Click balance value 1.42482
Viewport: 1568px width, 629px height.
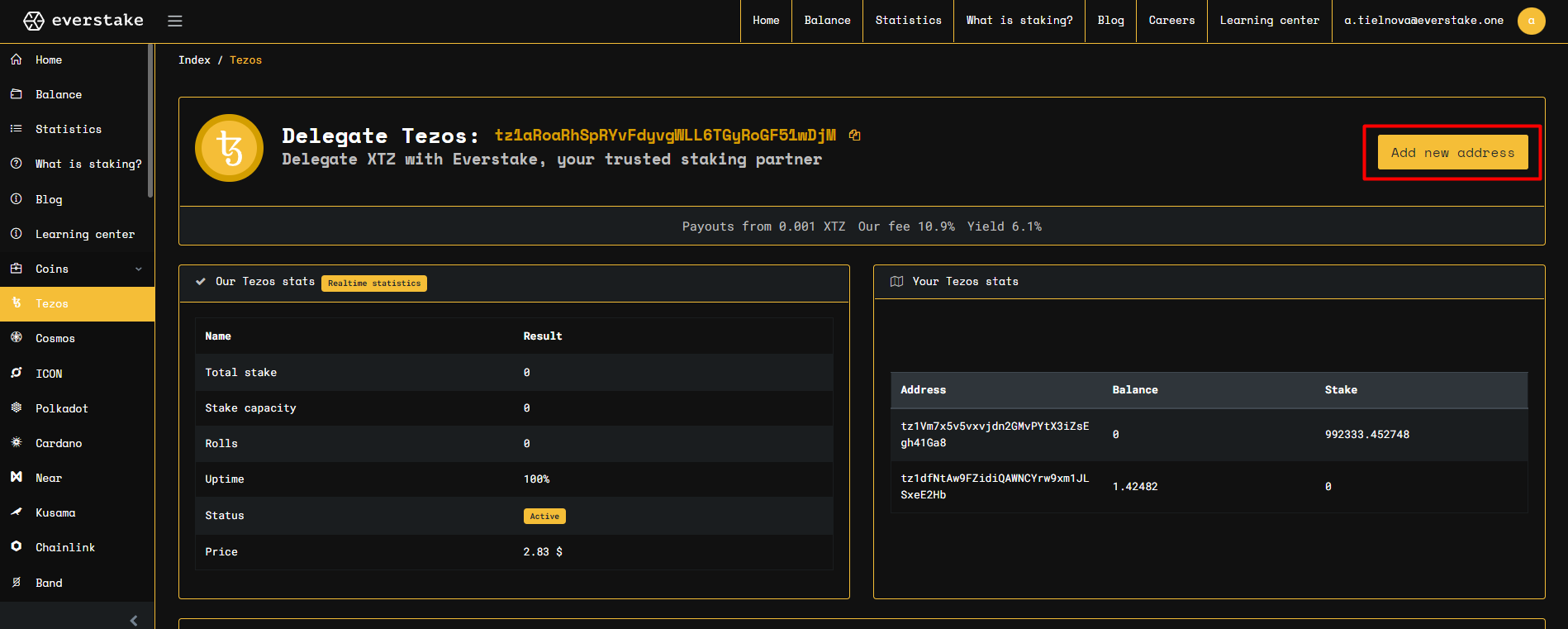pos(1135,487)
